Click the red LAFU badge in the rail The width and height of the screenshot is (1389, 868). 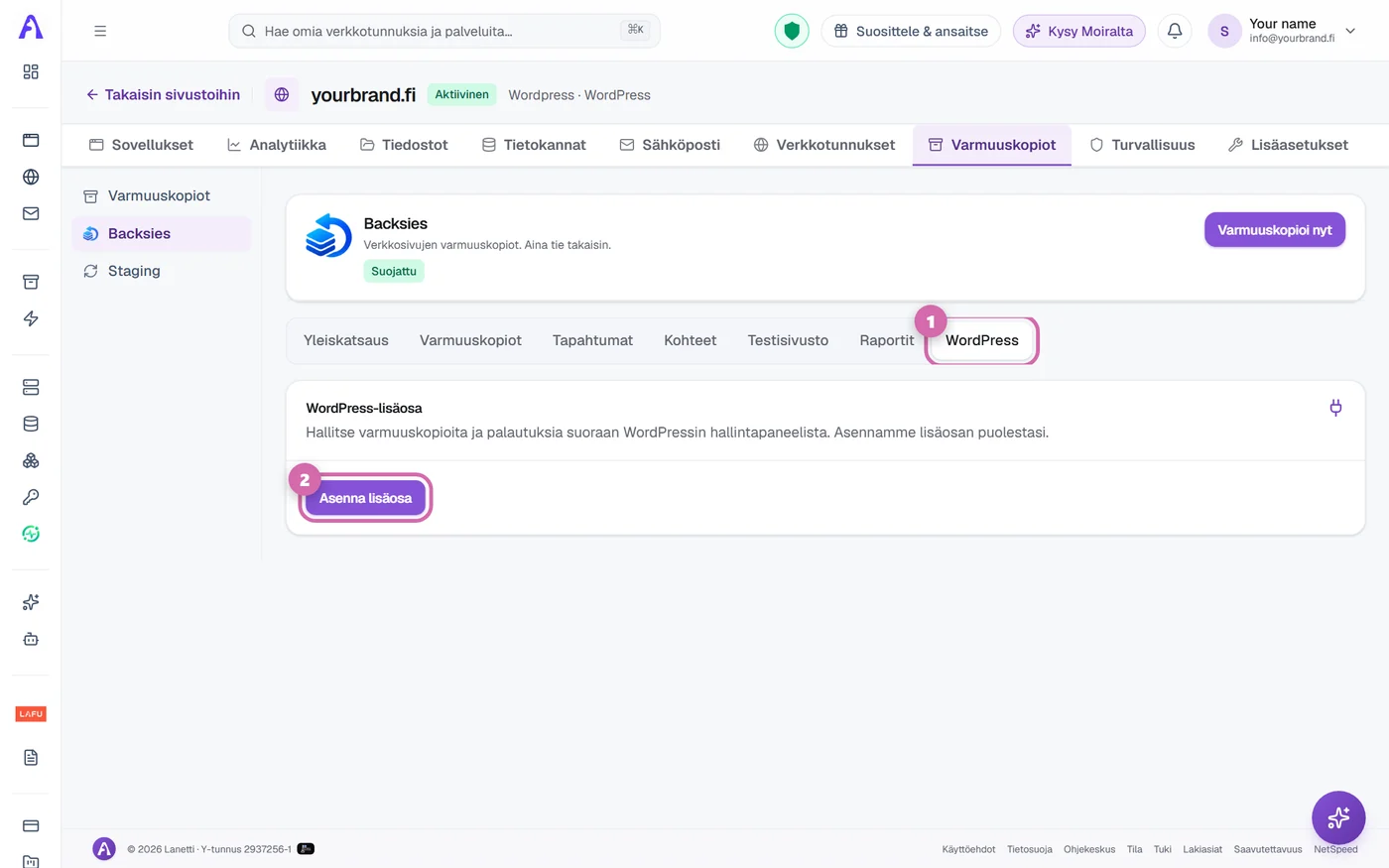(x=31, y=714)
